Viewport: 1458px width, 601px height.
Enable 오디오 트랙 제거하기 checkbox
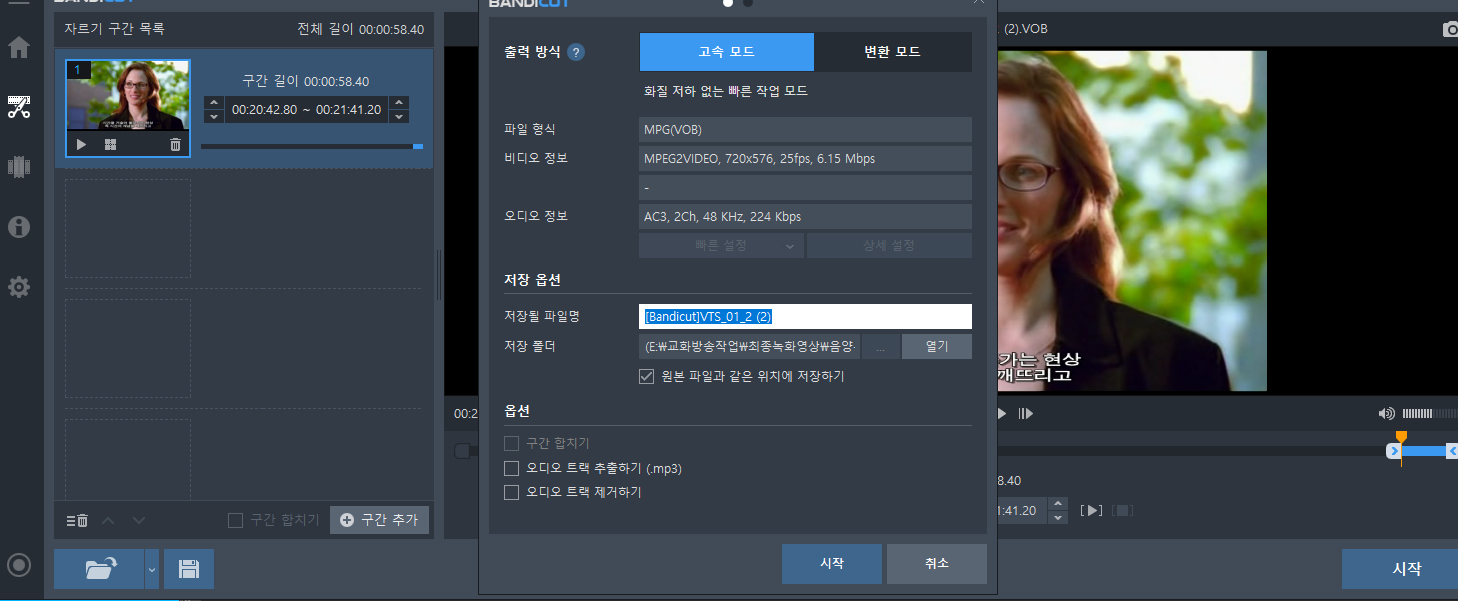[512, 492]
